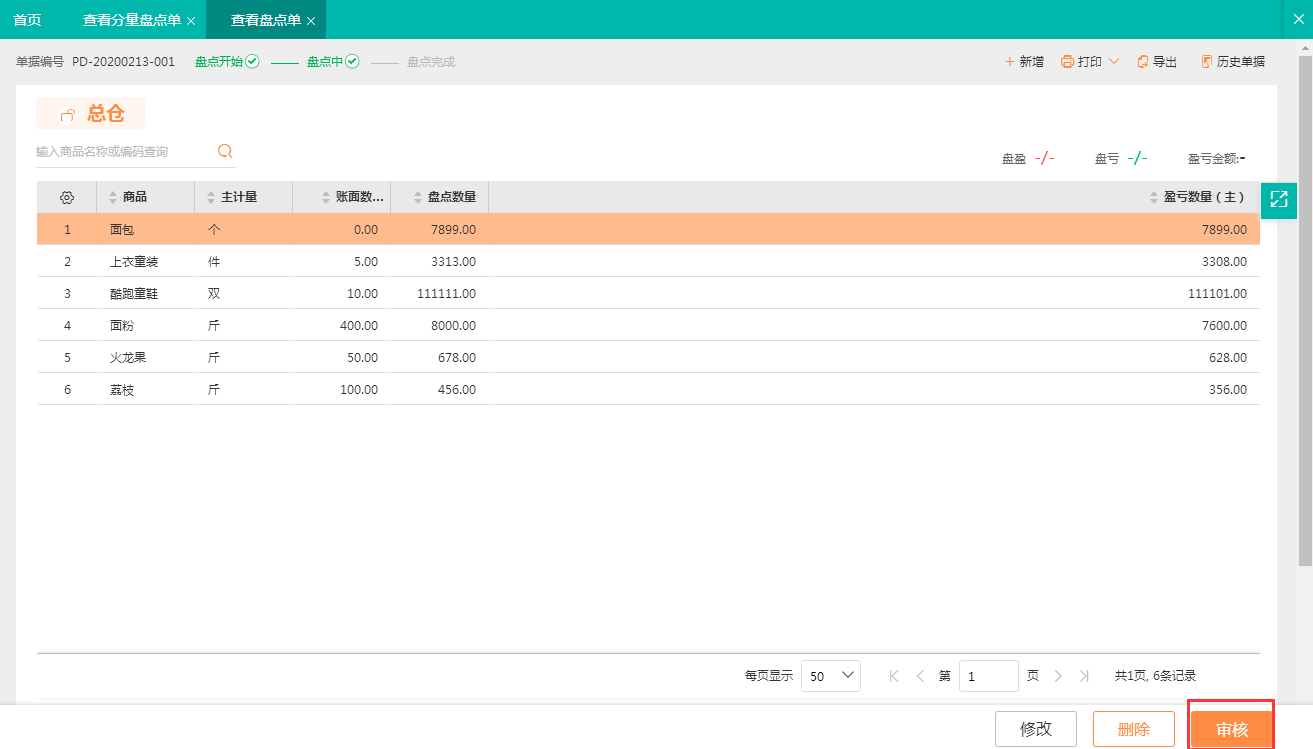Screen dimensions: 1313x749
Task: Go to the first page arrow
Action: [894, 676]
